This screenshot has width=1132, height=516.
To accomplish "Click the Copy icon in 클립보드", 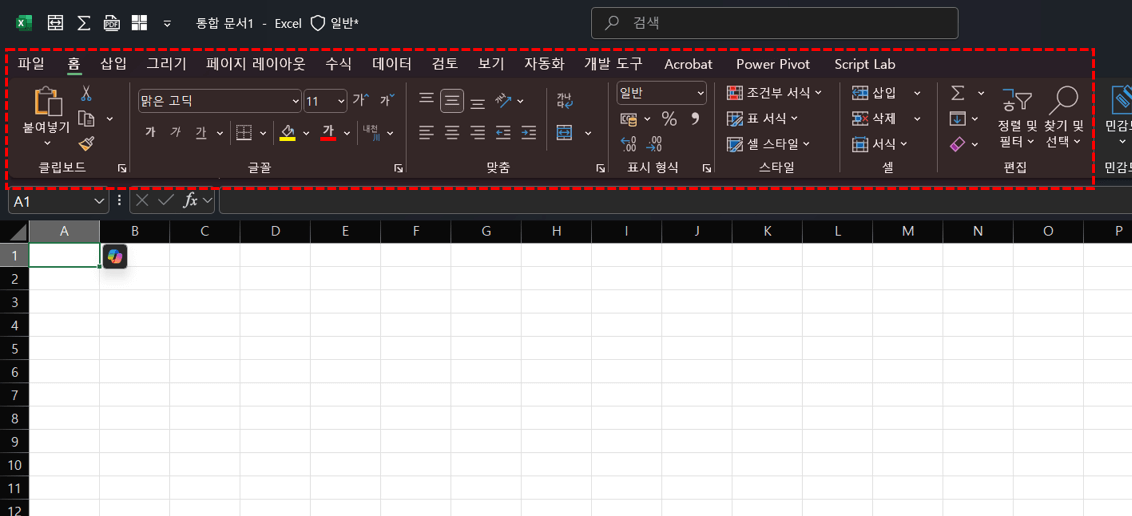I will 87,119.
